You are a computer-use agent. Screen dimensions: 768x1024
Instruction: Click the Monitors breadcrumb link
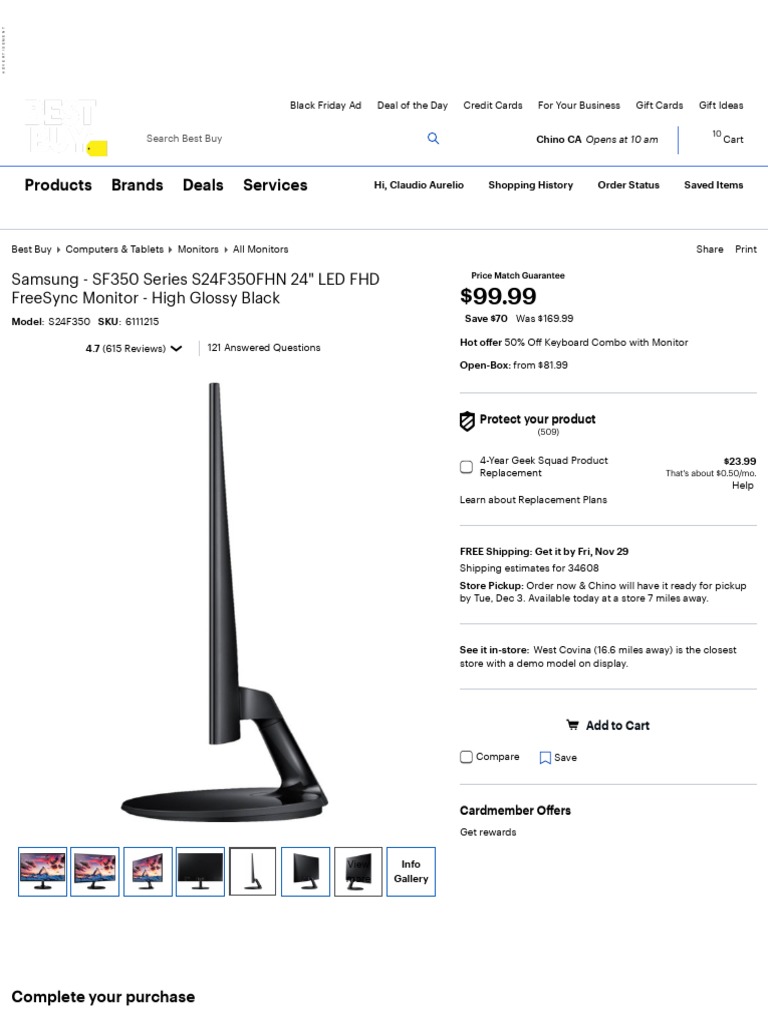tap(198, 249)
